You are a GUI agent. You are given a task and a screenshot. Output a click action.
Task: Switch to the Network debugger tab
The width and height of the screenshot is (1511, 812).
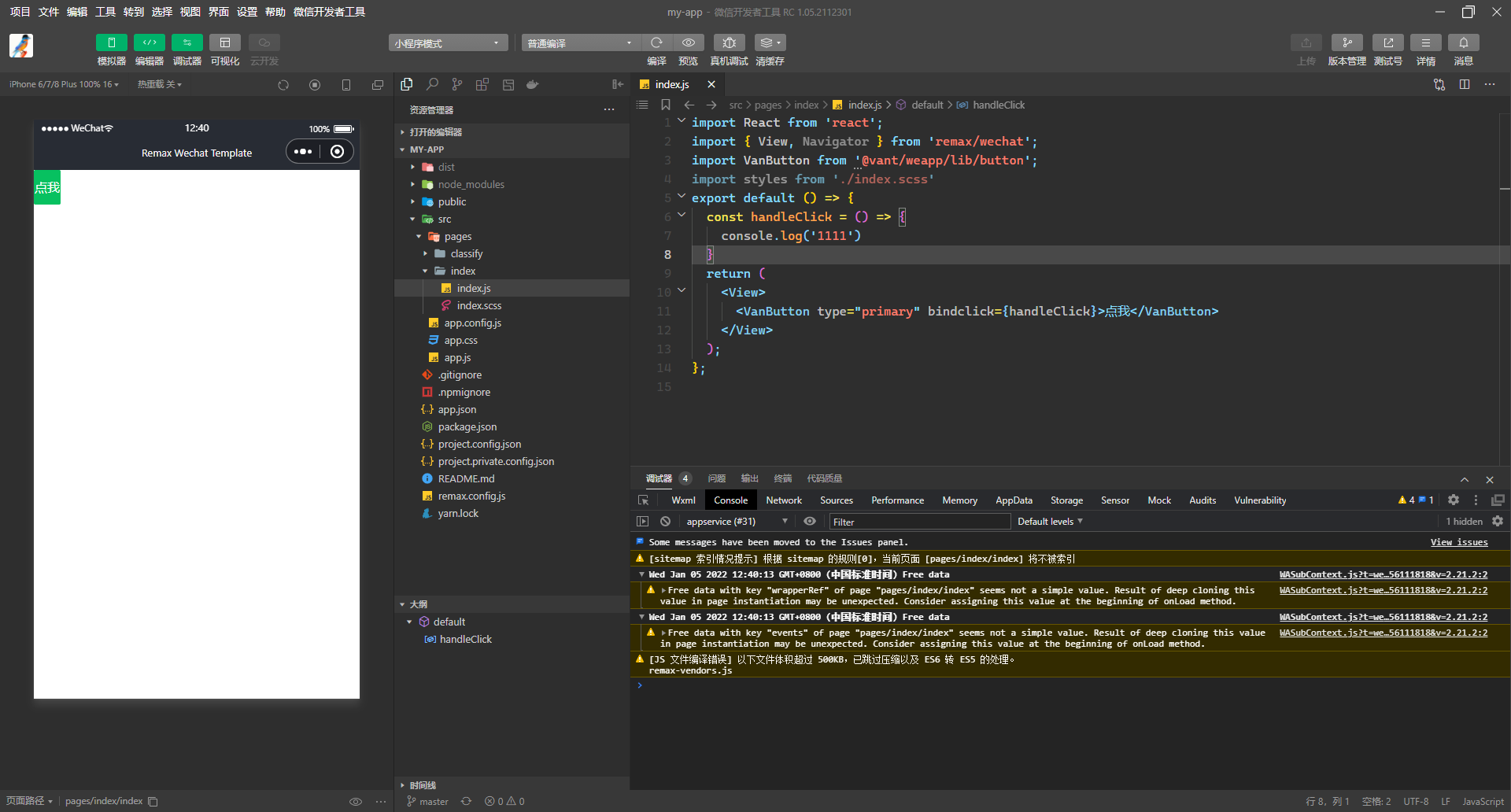point(783,500)
